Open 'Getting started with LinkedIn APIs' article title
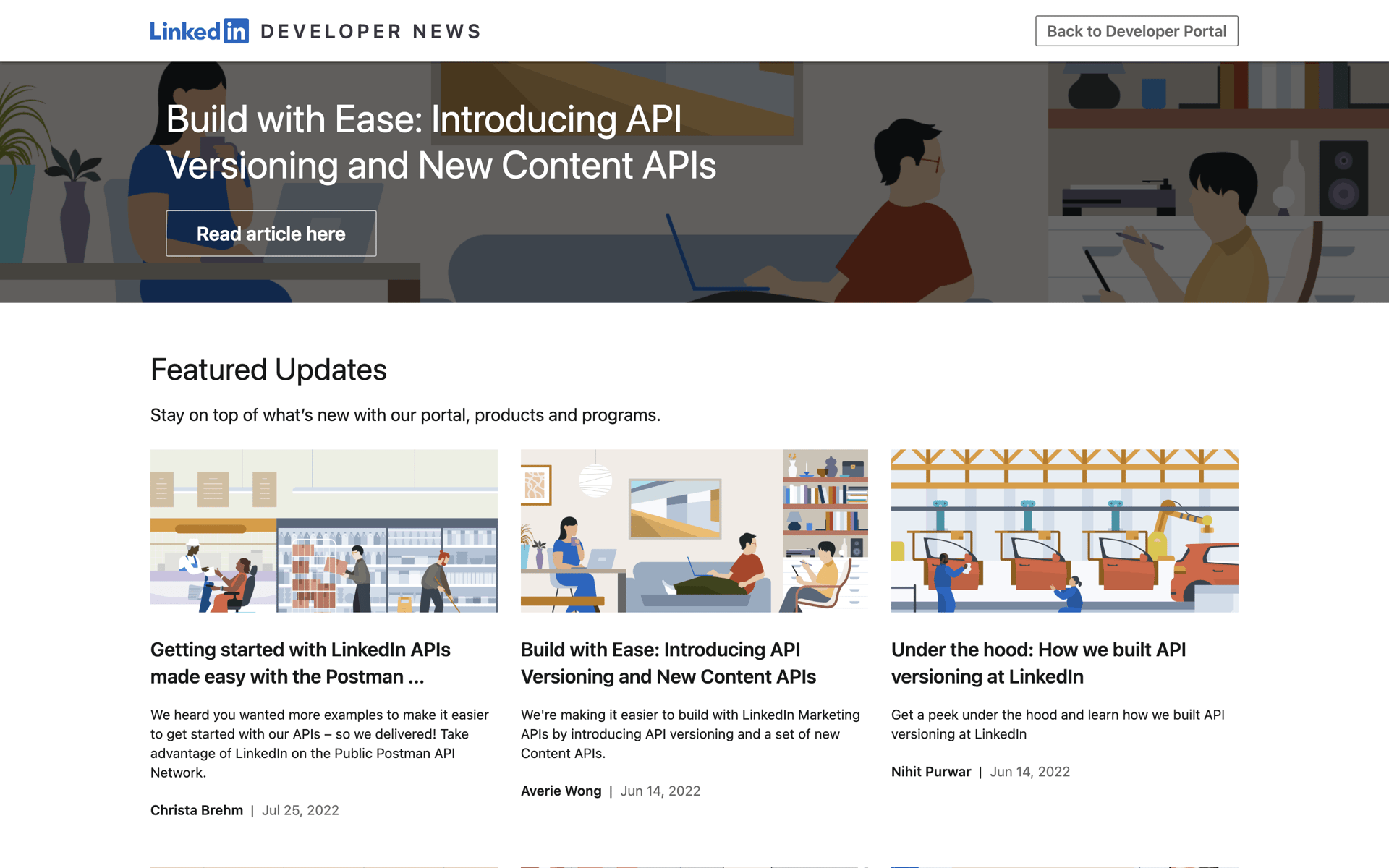 pyautogui.click(x=300, y=663)
